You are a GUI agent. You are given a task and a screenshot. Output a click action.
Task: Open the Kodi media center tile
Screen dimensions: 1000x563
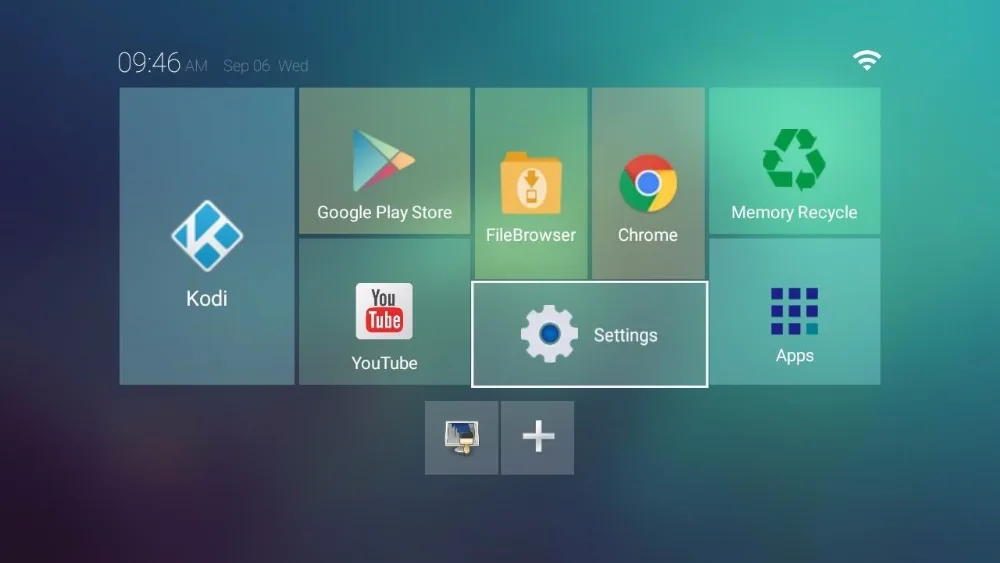point(207,236)
